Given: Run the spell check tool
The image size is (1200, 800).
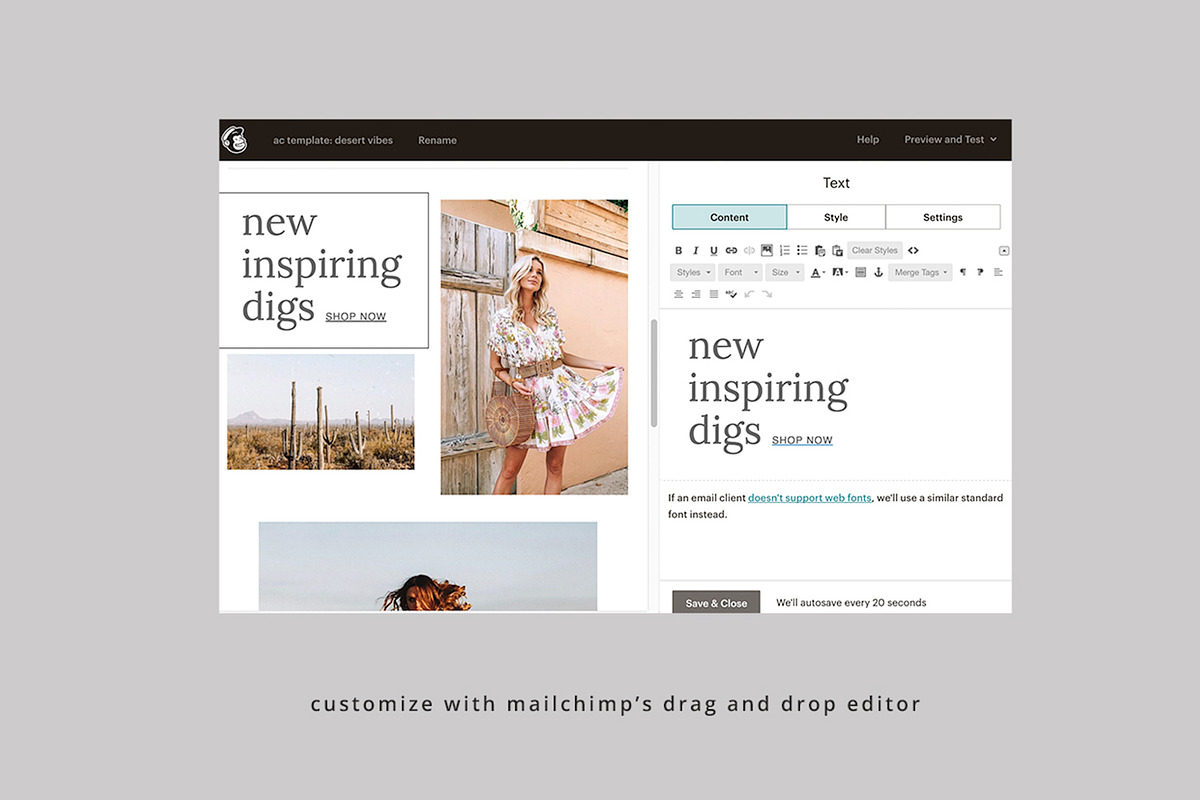Looking at the screenshot, I should click(731, 294).
